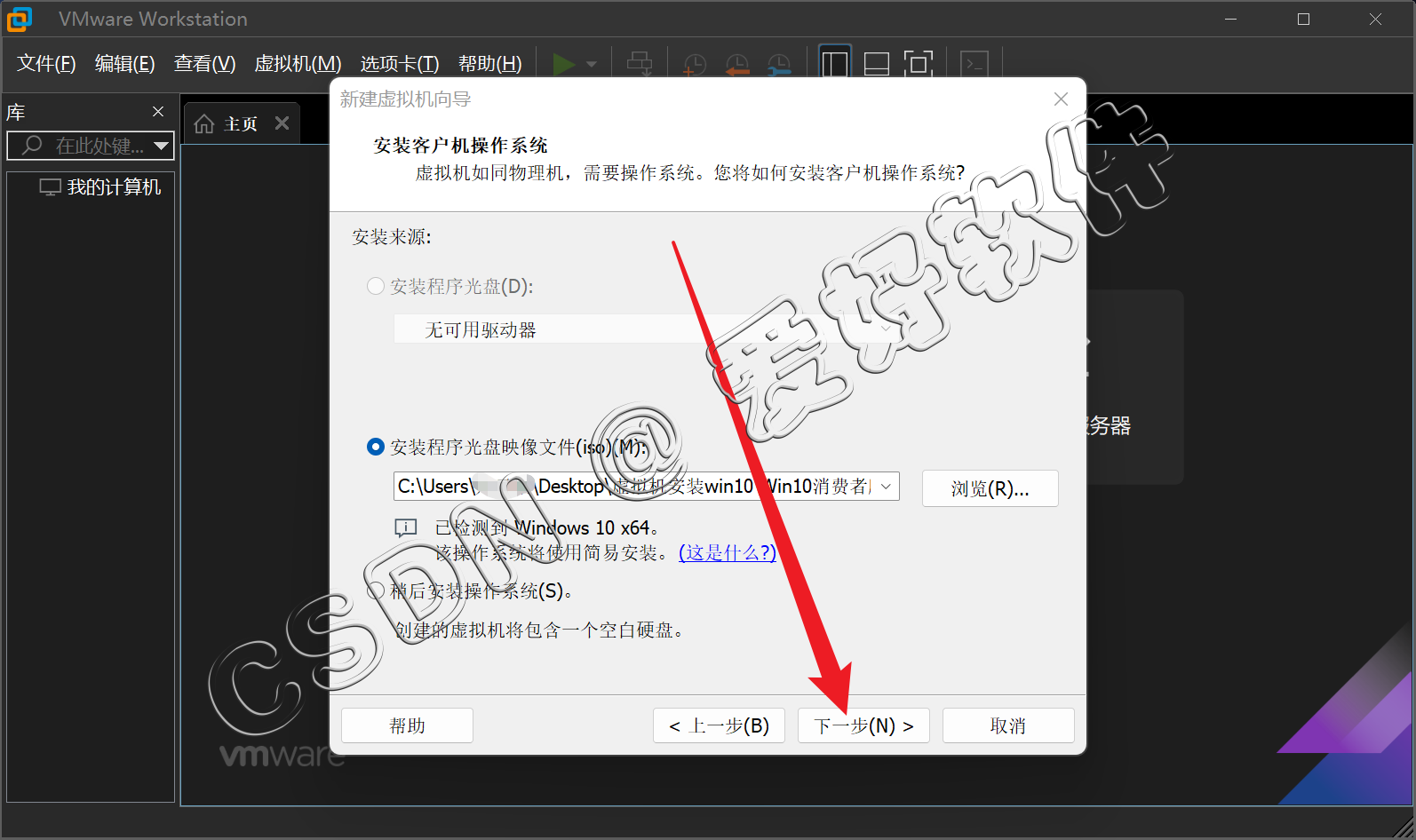
Task: Open the snapshot manager wrench icon
Action: point(779,64)
